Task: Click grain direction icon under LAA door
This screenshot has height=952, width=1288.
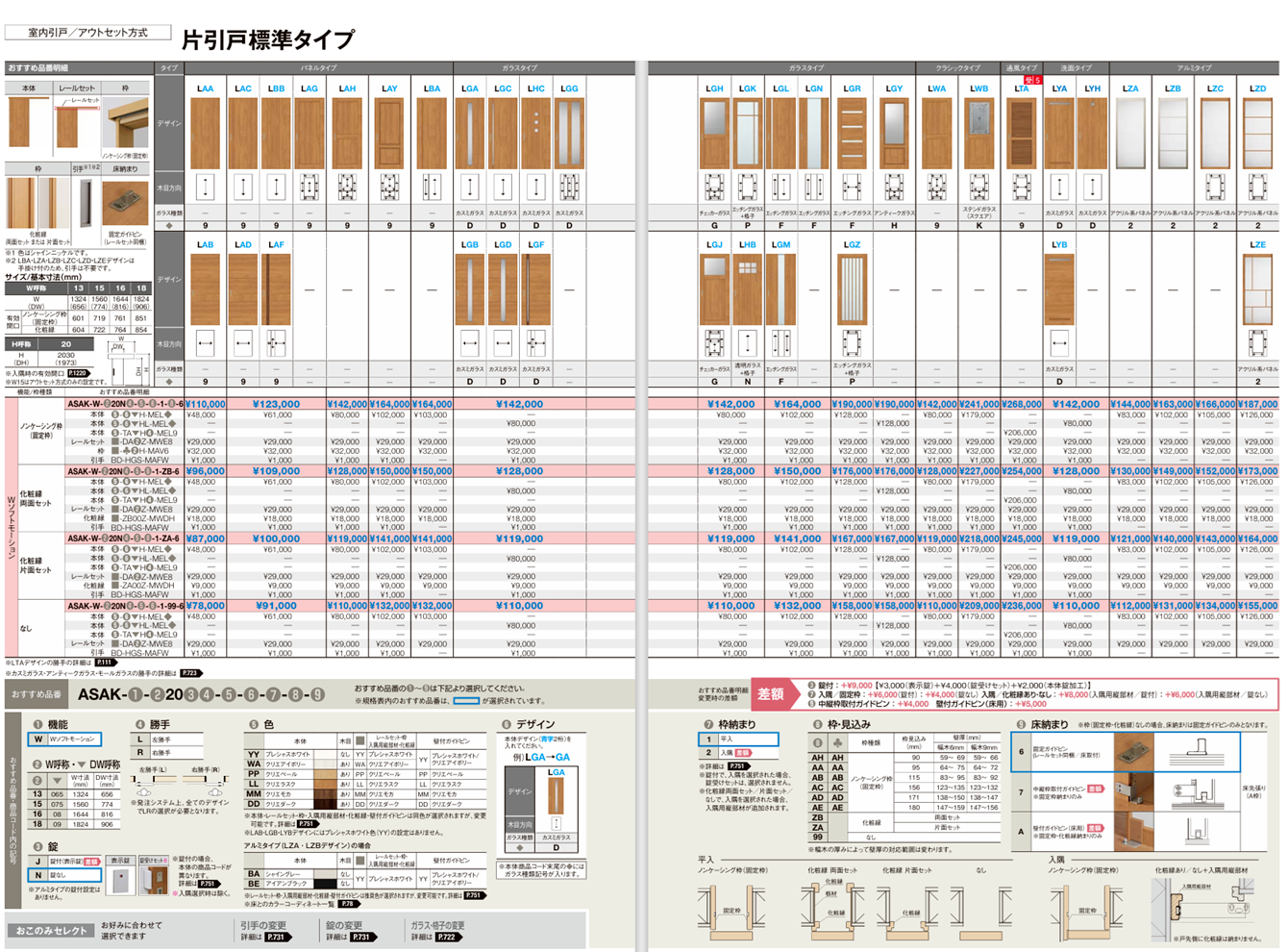Action: 205,187
